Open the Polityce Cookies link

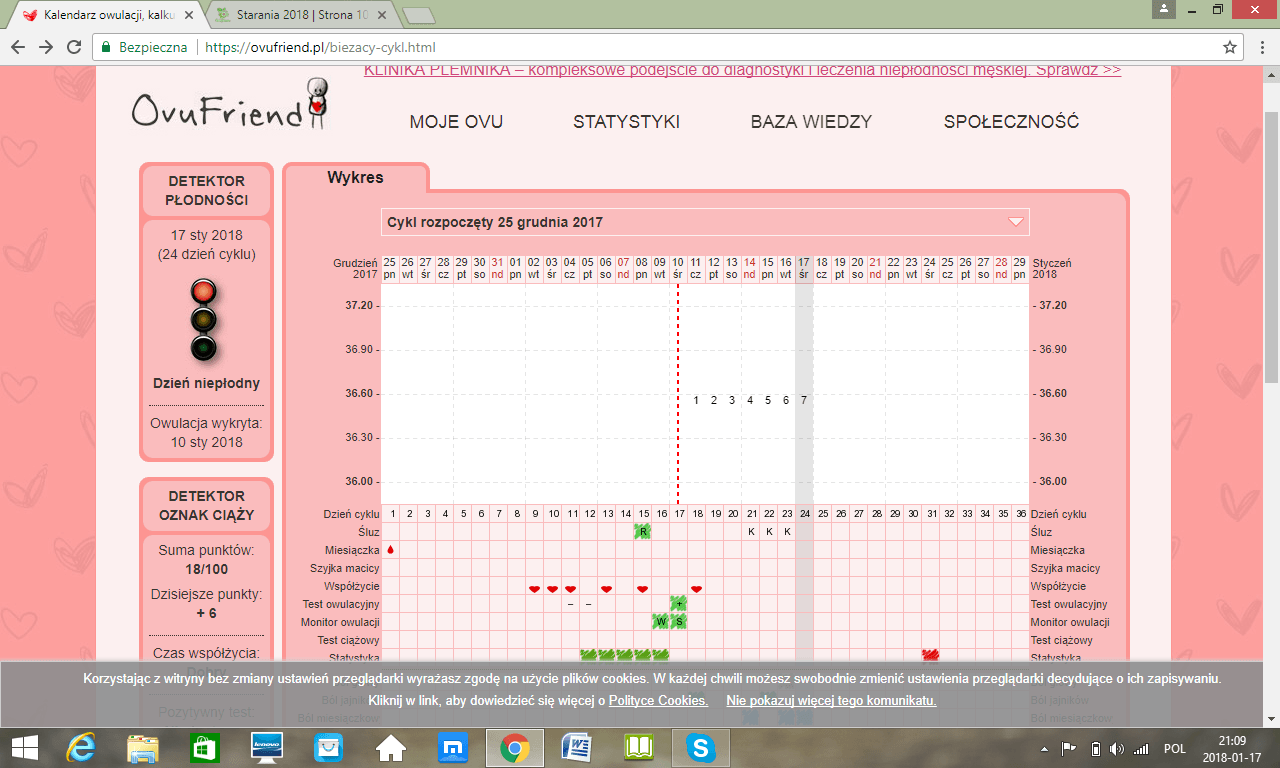point(658,700)
